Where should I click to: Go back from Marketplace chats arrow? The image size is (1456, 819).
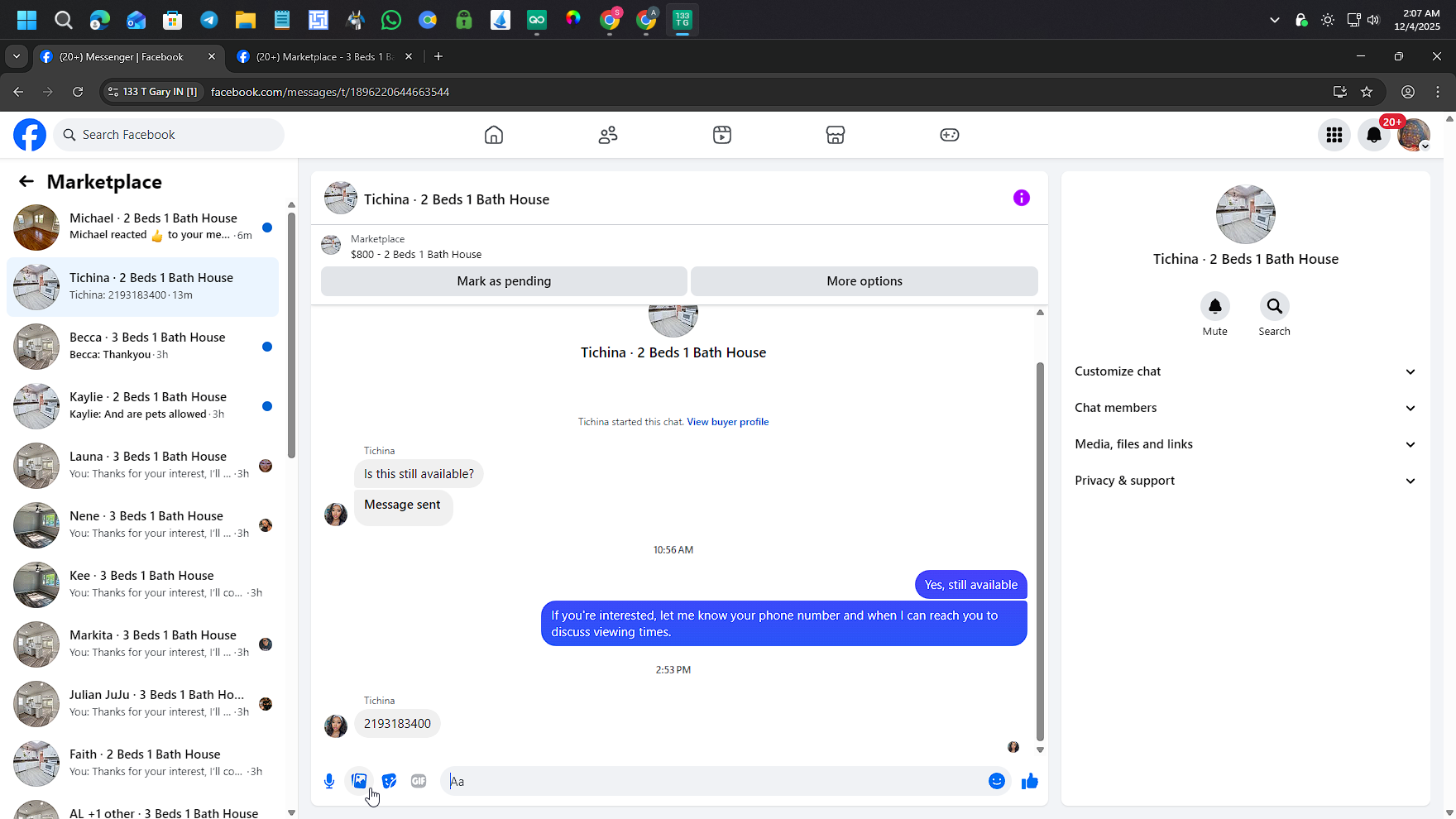point(26,181)
